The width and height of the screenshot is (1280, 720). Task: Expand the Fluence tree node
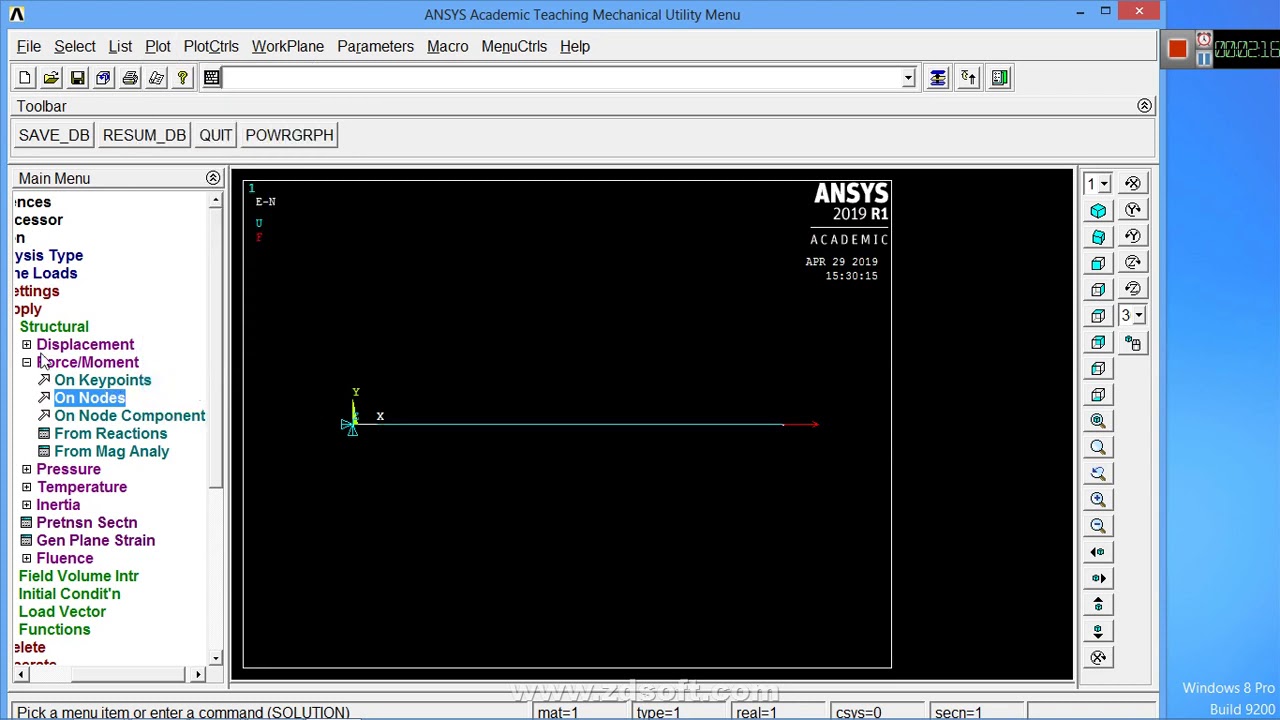pos(27,559)
